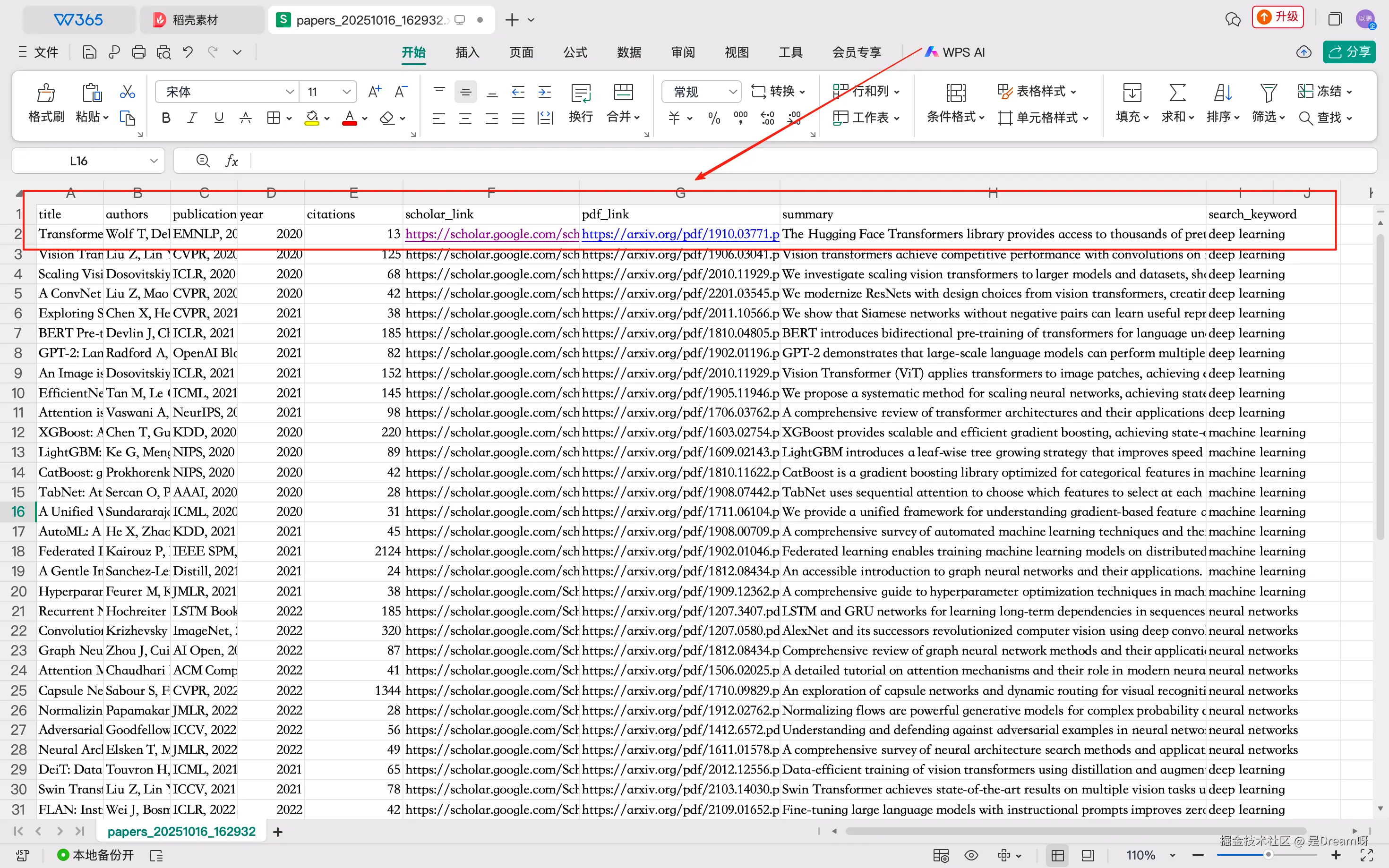This screenshot has height=868, width=1389.
Task: Open the arxiv pdf link in row 2
Action: [680, 234]
